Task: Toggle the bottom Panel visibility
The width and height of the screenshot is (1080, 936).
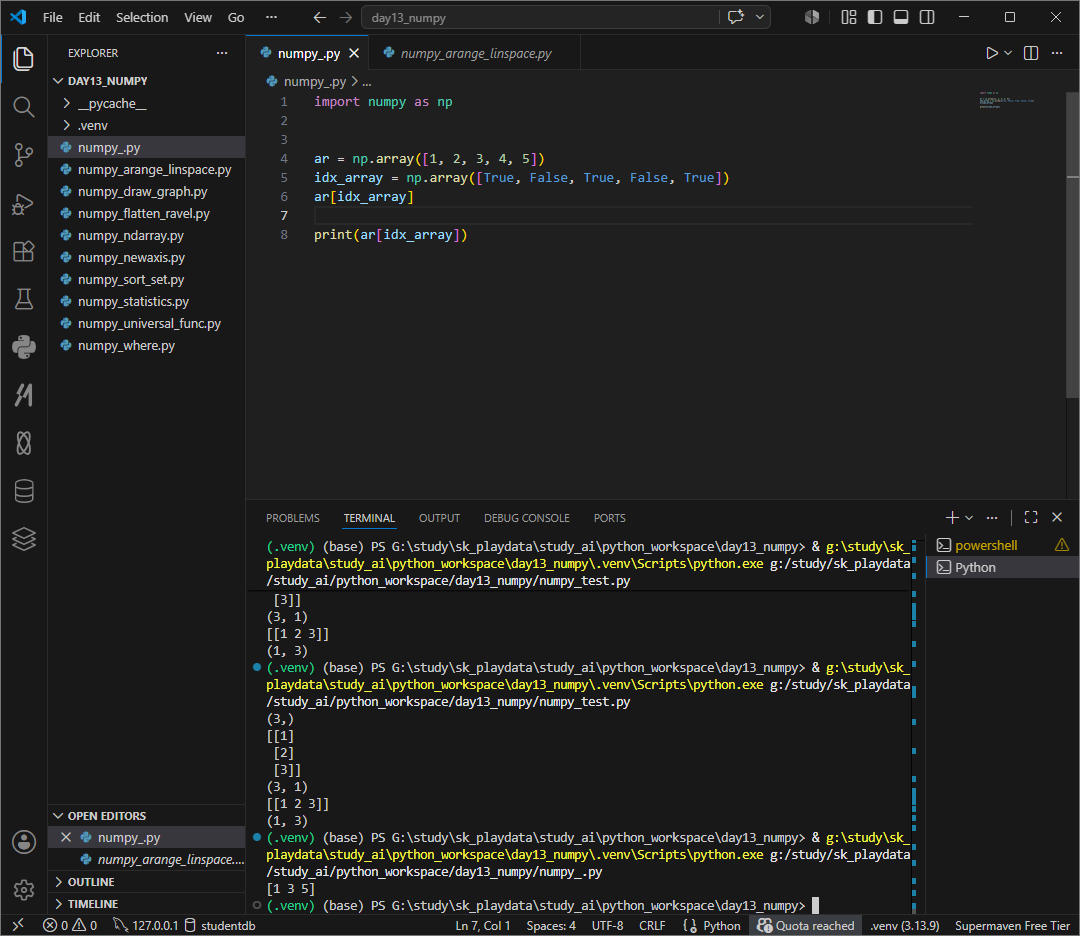Action: [x=900, y=17]
